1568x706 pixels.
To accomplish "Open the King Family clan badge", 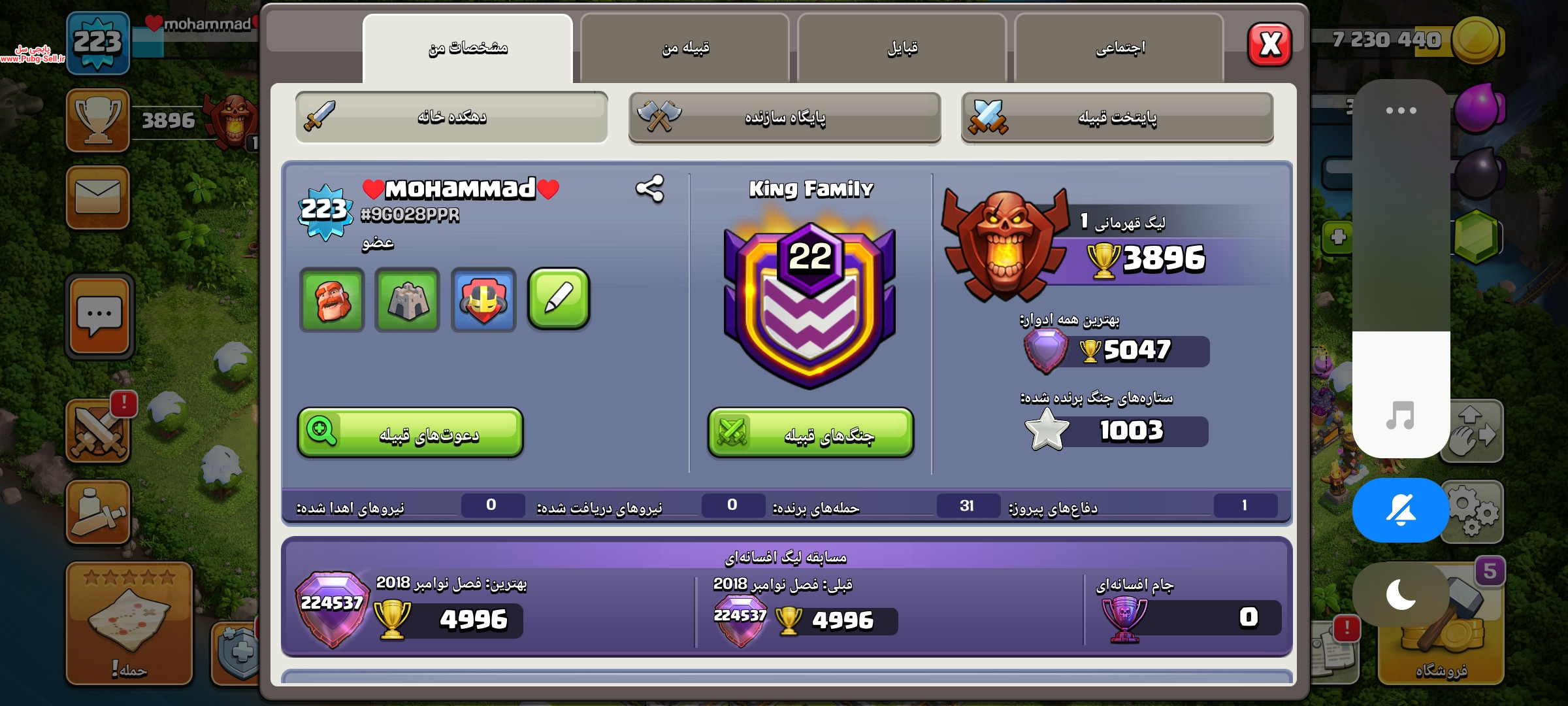I will click(810, 302).
